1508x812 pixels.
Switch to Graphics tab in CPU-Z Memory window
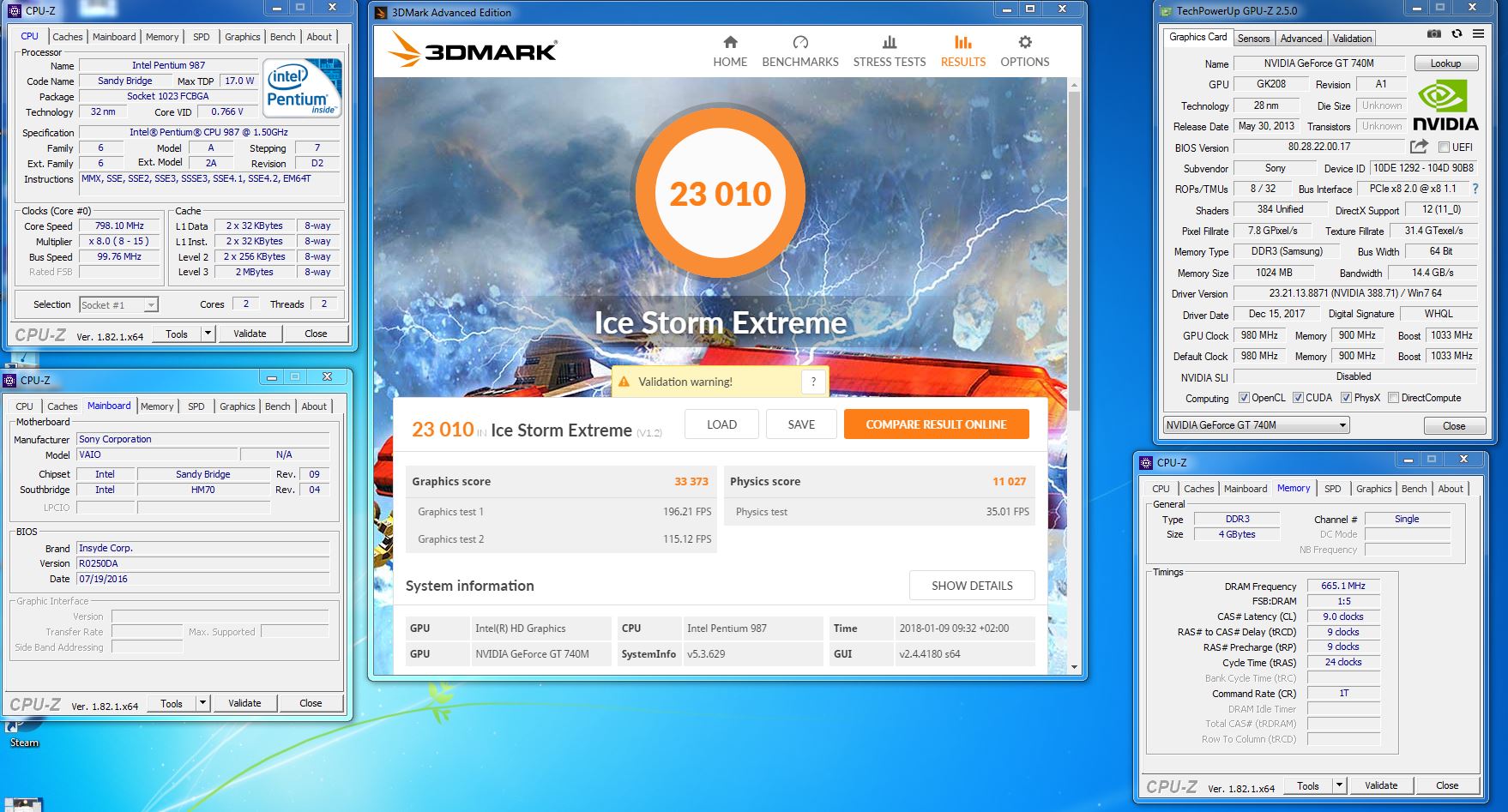tap(1373, 489)
